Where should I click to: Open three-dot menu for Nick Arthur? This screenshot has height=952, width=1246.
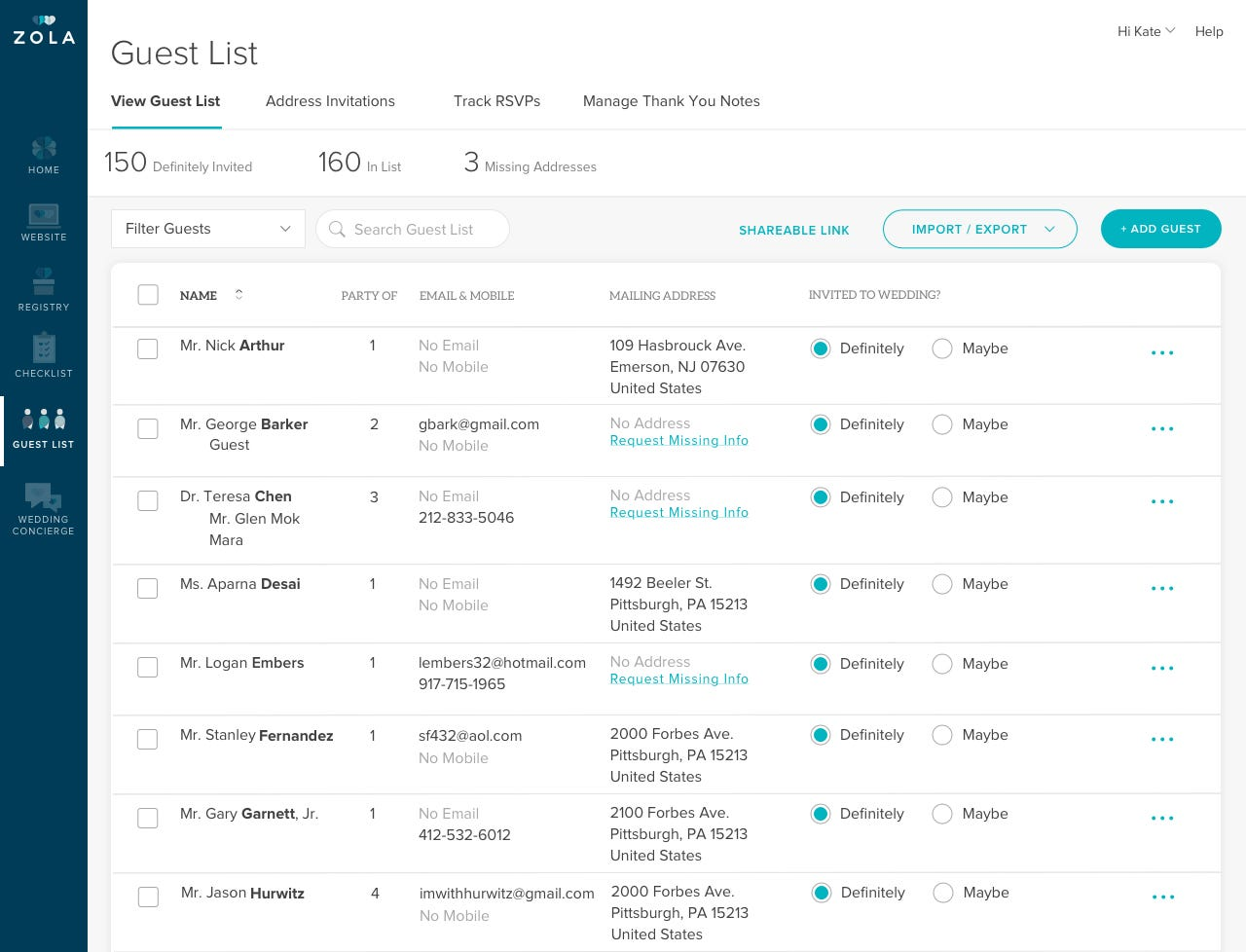1162,352
